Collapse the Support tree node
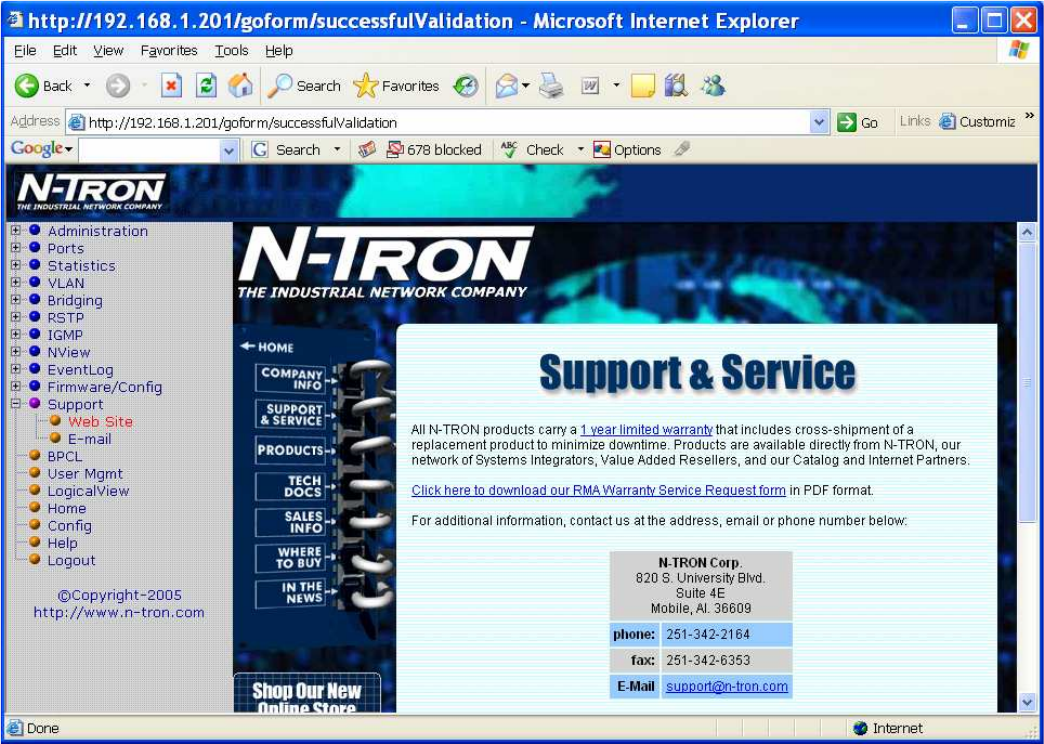Viewport: 1044px width, 744px height. pyautogui.click(x=16, y=404)
